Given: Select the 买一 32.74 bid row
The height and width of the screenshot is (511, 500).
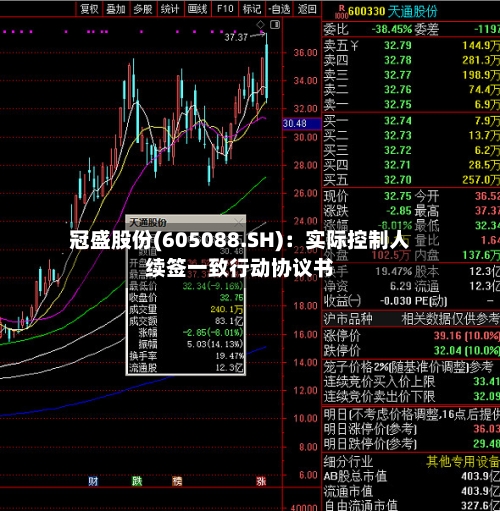Looking at the screenshot, I should coord(411,121).
